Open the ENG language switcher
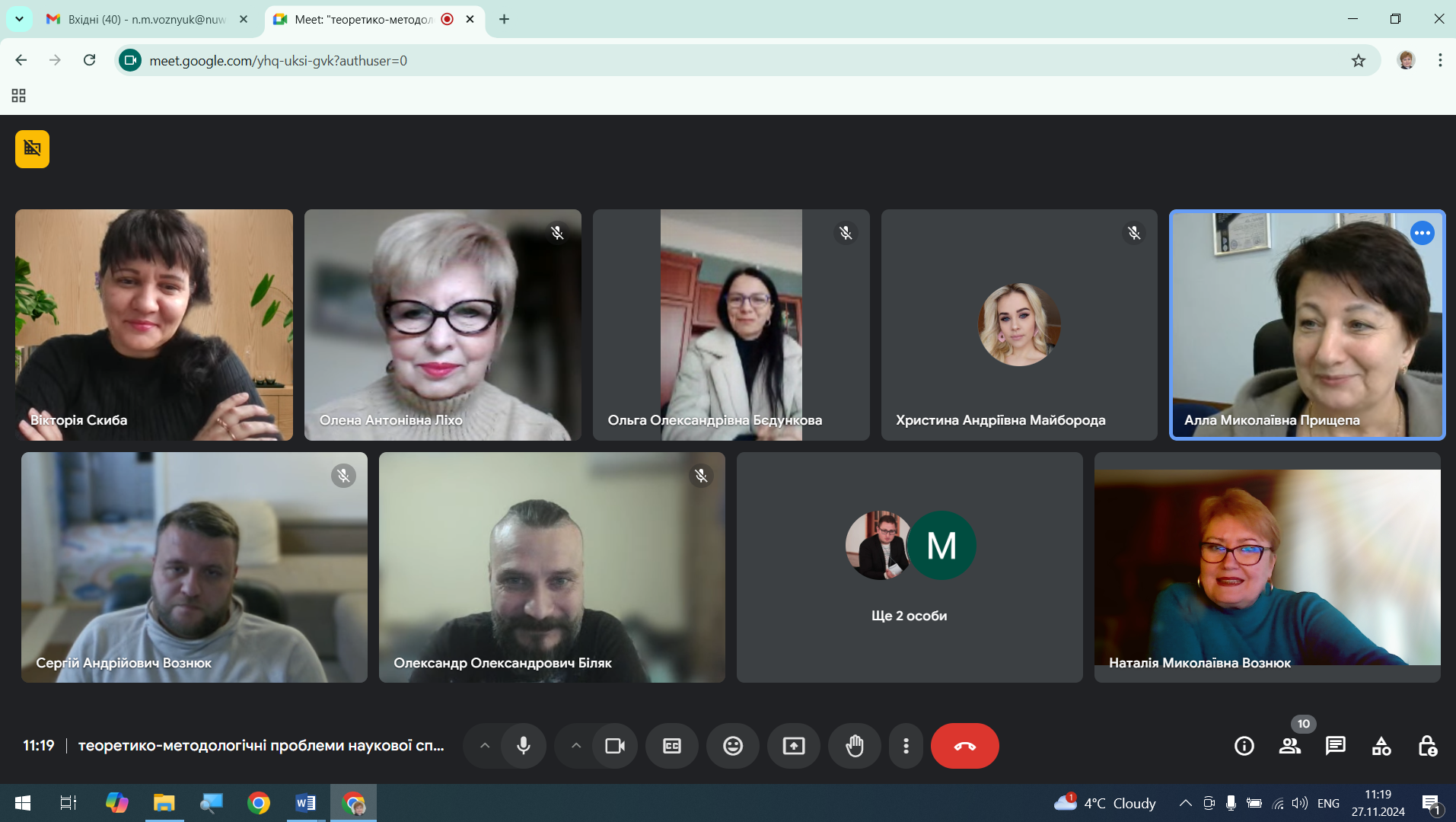 (1328, 803)
